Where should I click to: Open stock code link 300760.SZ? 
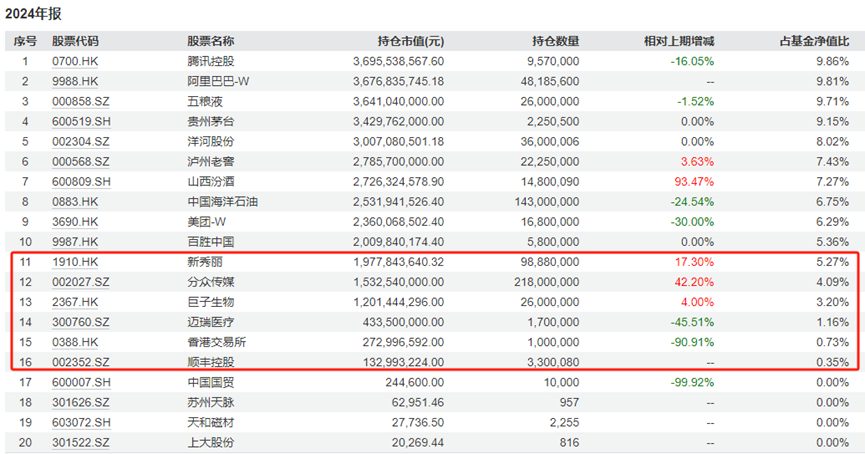81,322
